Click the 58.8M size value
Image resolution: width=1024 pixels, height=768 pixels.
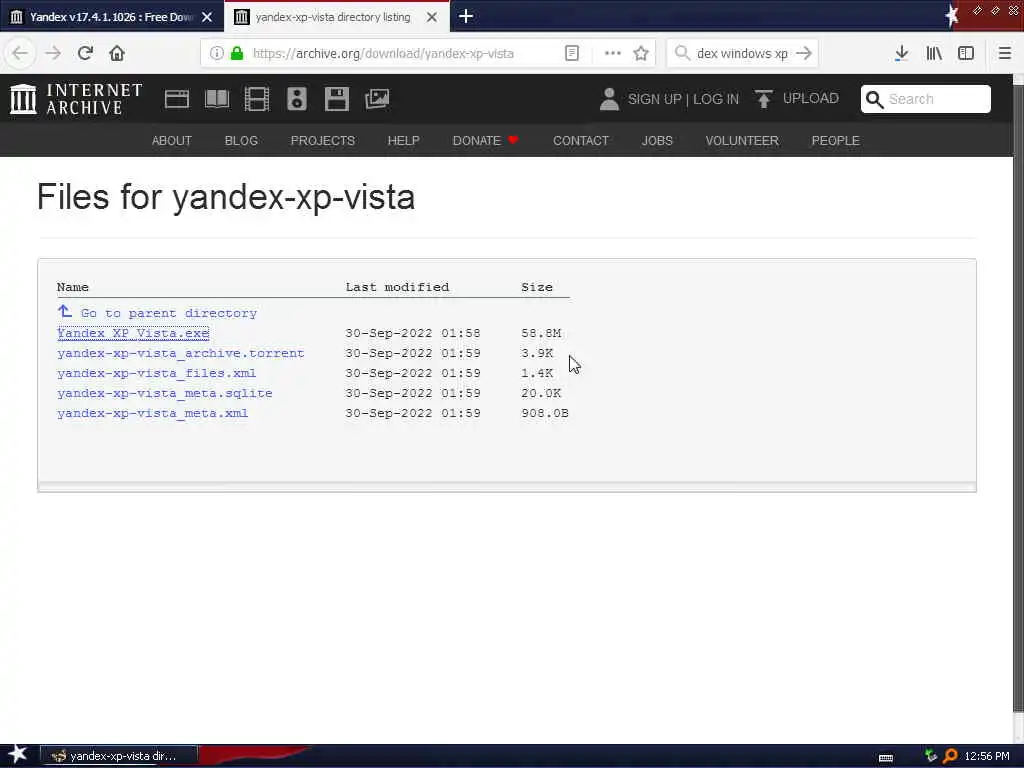pos(541,333)
